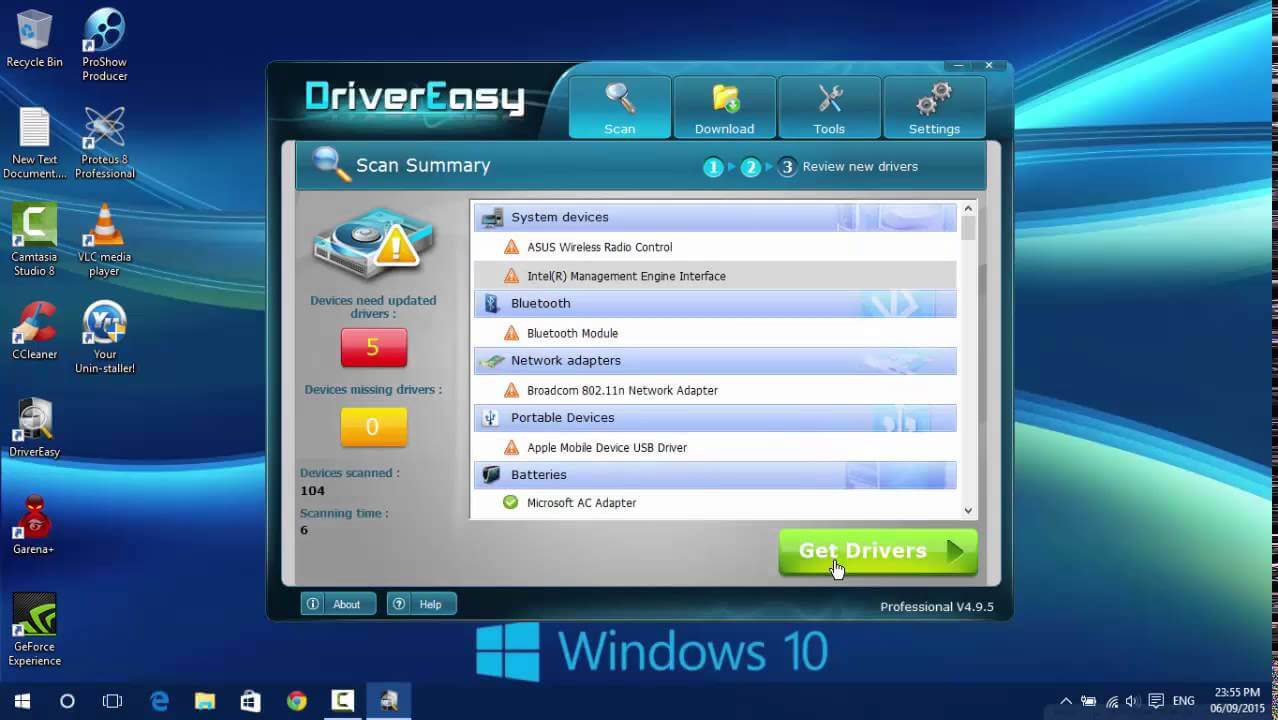Open the Windows Start menu
The height and width of the screenshot is (720, 1278).
pos(22,701)
